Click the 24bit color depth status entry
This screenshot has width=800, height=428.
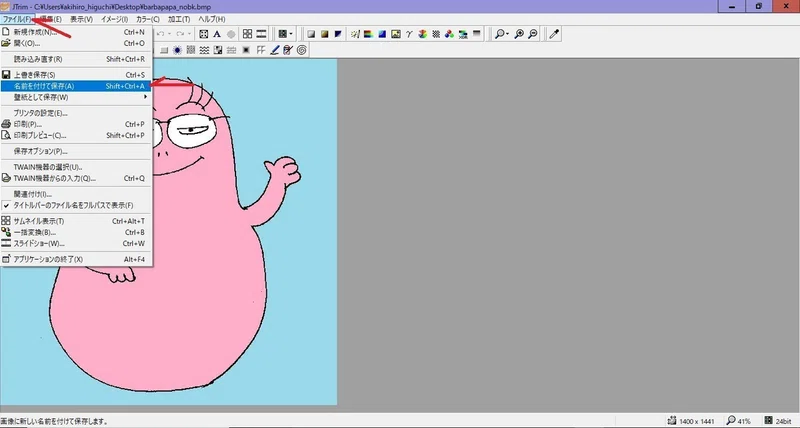point(778,421)
